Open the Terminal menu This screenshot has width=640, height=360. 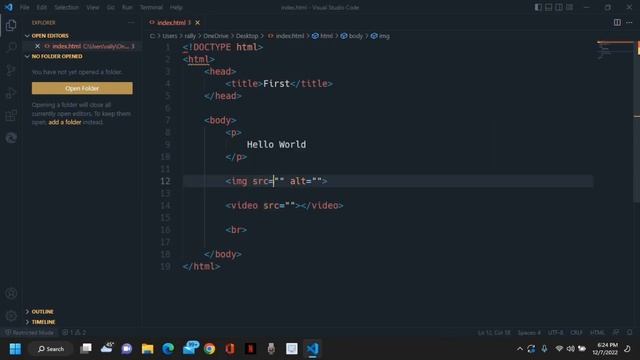point(151,7)
